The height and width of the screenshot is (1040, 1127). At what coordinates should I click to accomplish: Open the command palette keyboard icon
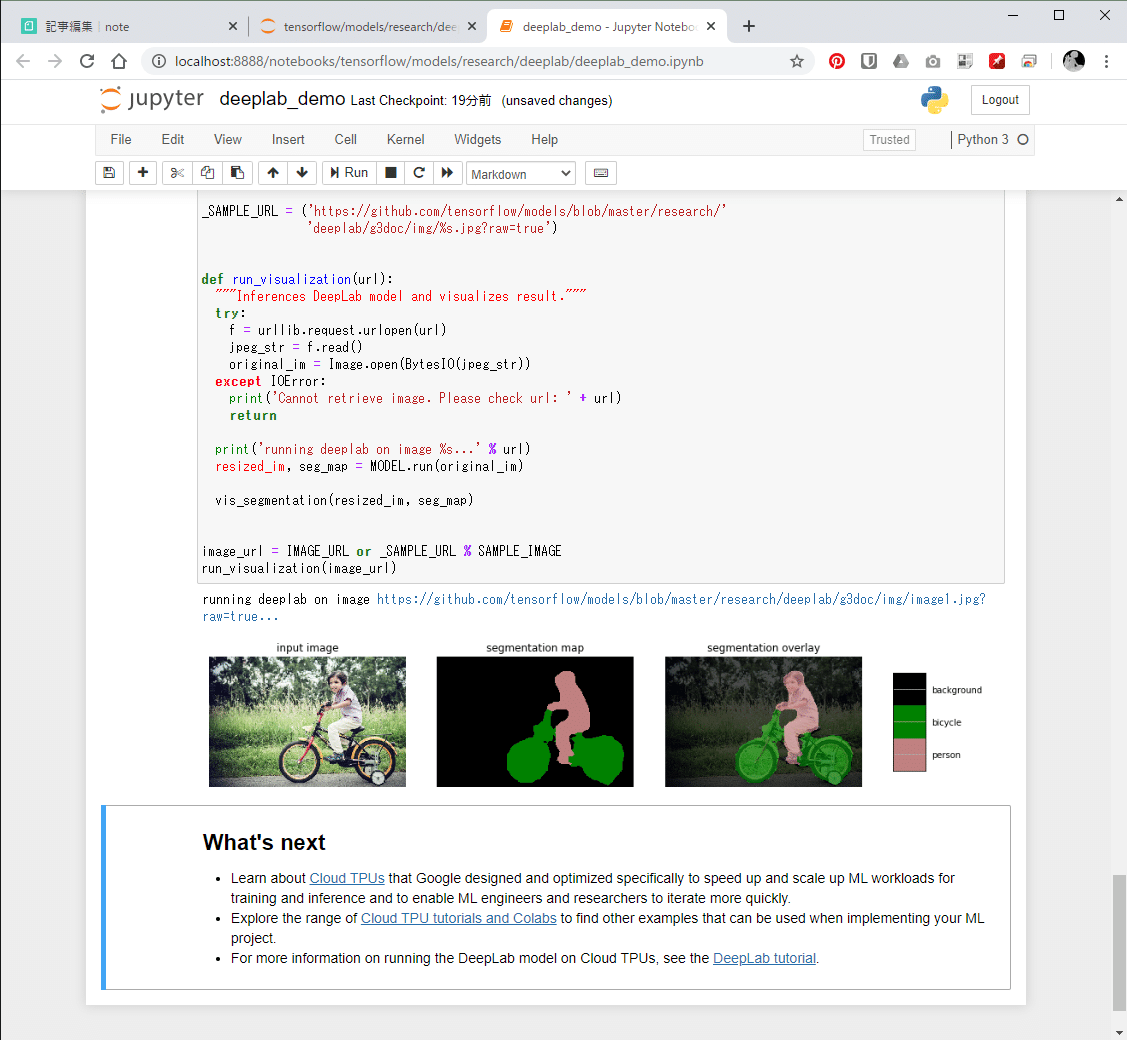coord(600,172)
